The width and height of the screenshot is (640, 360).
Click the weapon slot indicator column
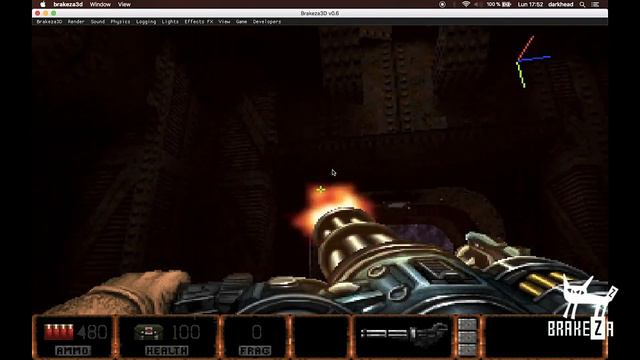467,337
